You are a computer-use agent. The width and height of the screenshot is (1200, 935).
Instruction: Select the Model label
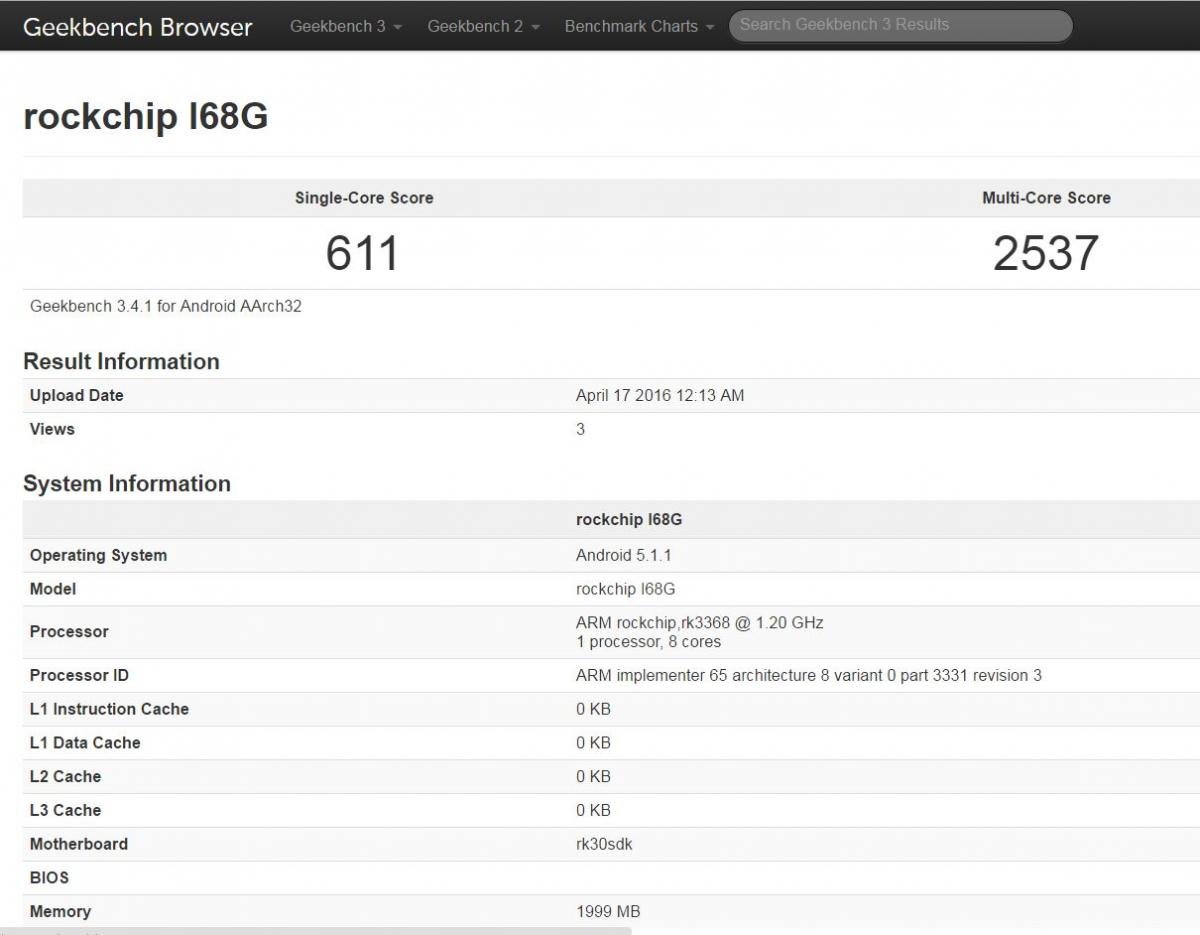(53, 589)
